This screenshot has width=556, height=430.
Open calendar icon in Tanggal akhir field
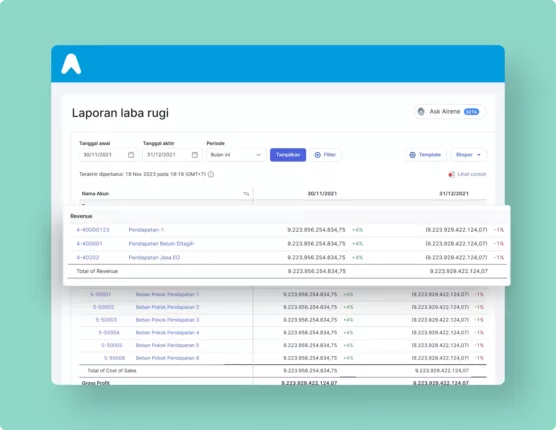click(x=195, y=155)
